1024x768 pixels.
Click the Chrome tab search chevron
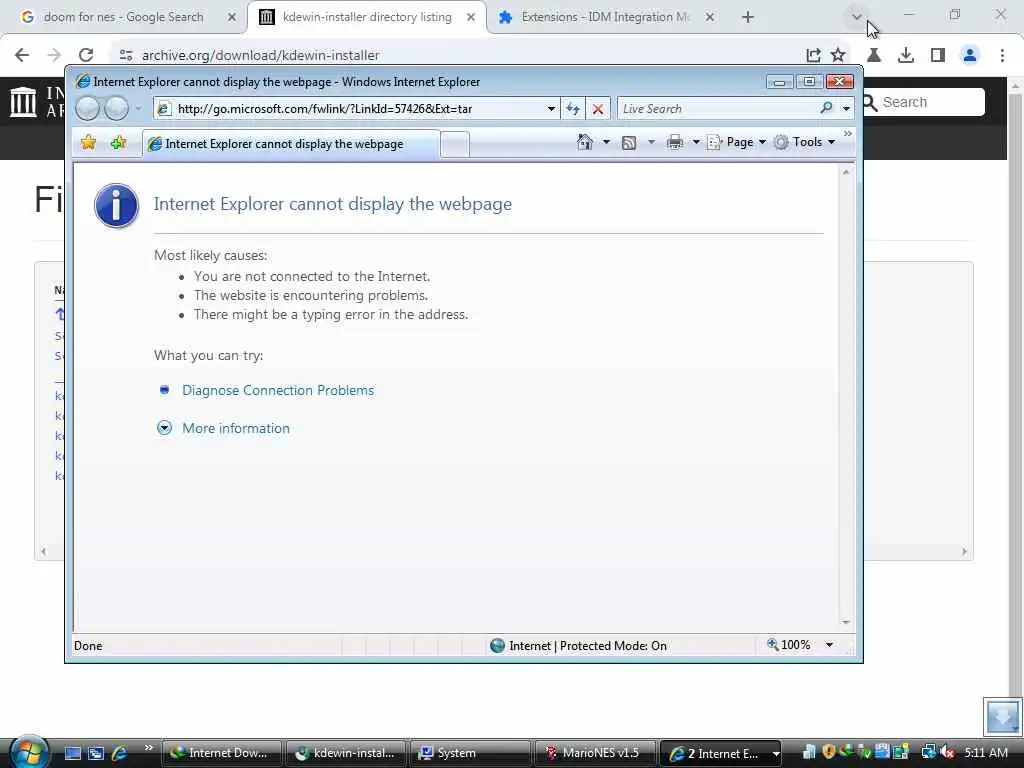click(857, 16)
